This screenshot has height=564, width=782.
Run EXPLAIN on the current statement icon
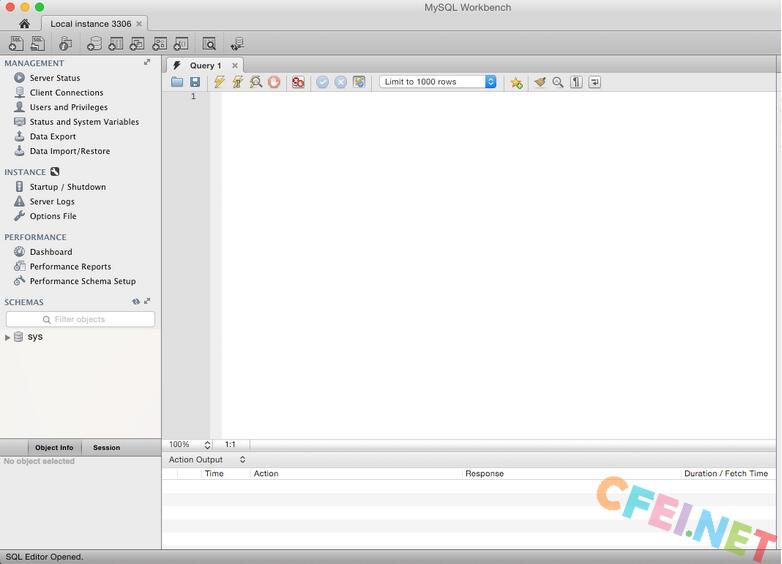point(256,82)
